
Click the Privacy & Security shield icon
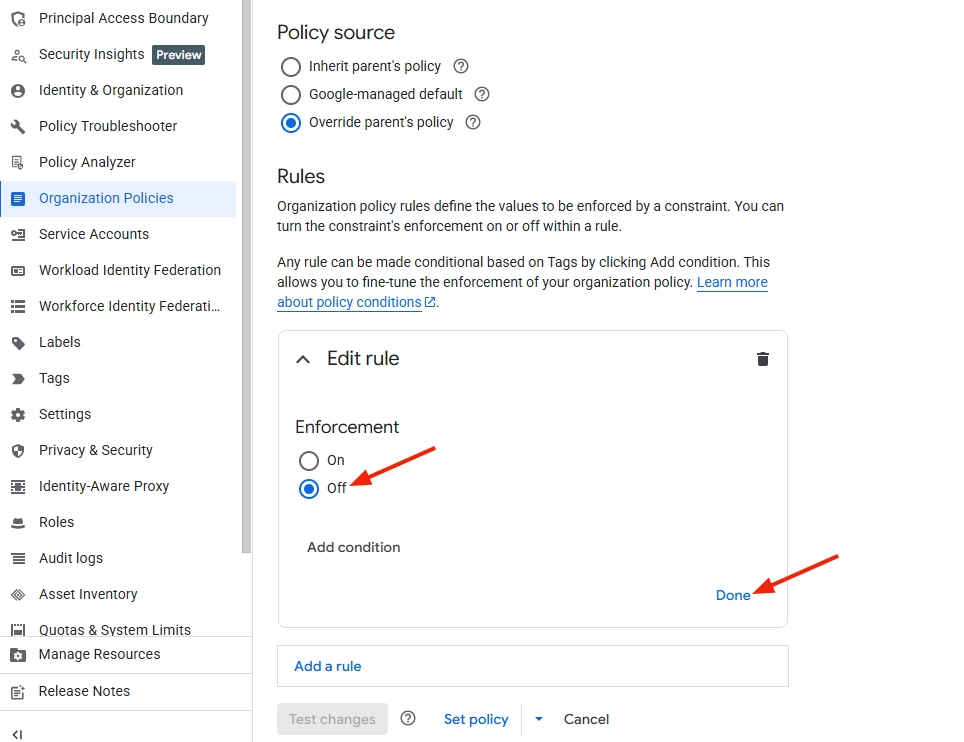point(18,450)
